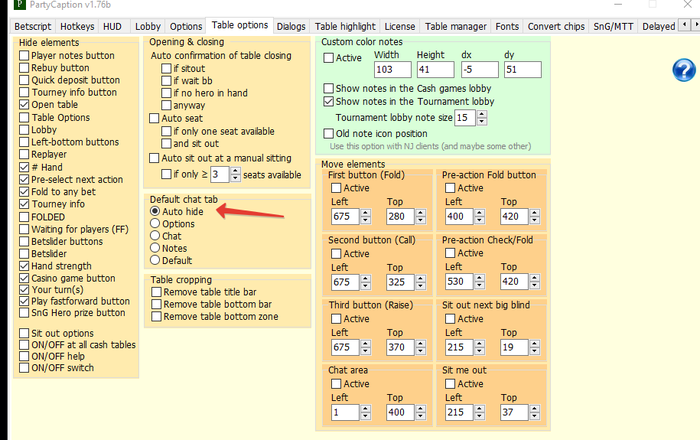Toggle the Auto seat checkbox

pyautogui.click(x=154, y=118)
